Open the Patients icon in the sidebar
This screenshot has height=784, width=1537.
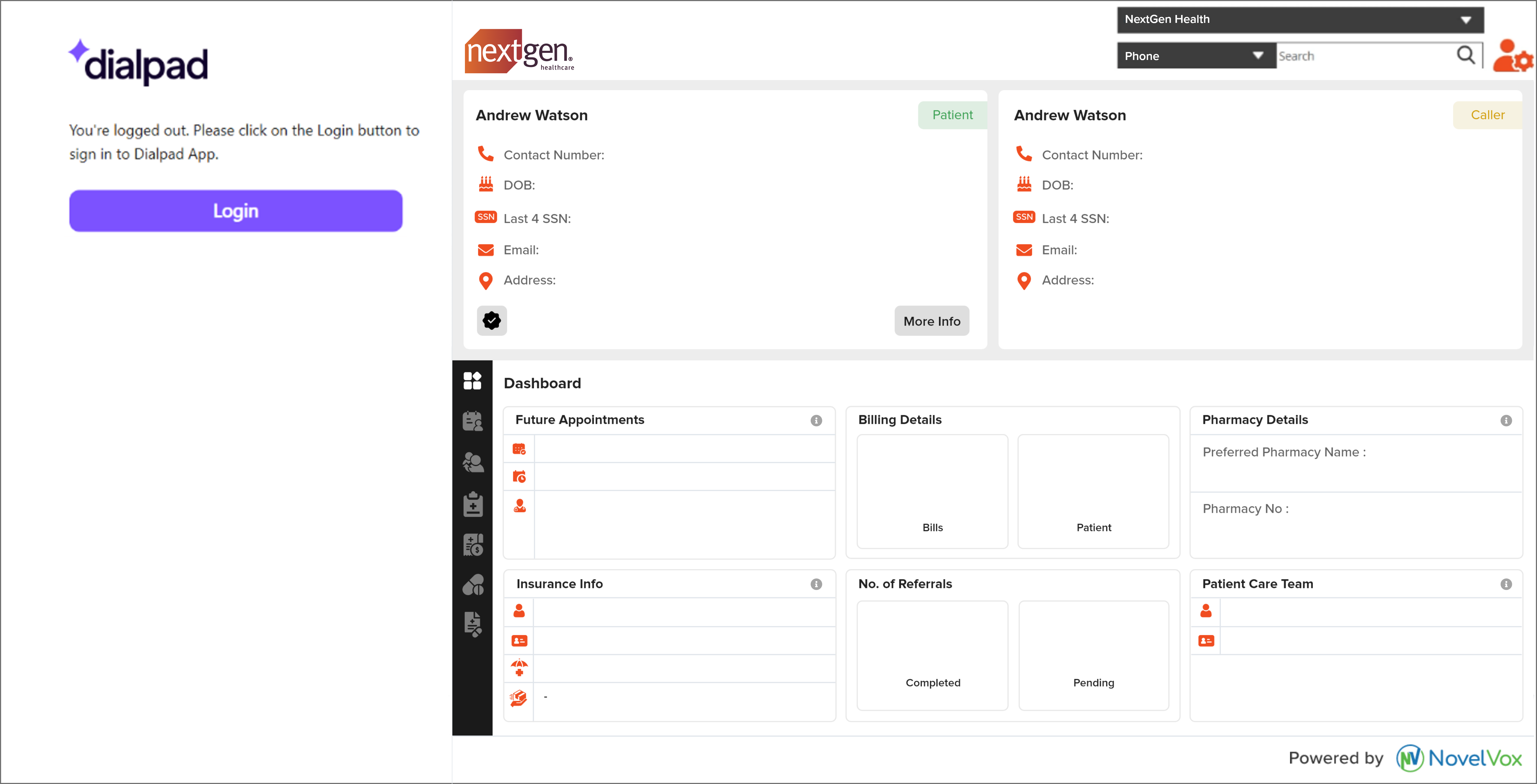[x=473, y=461]
